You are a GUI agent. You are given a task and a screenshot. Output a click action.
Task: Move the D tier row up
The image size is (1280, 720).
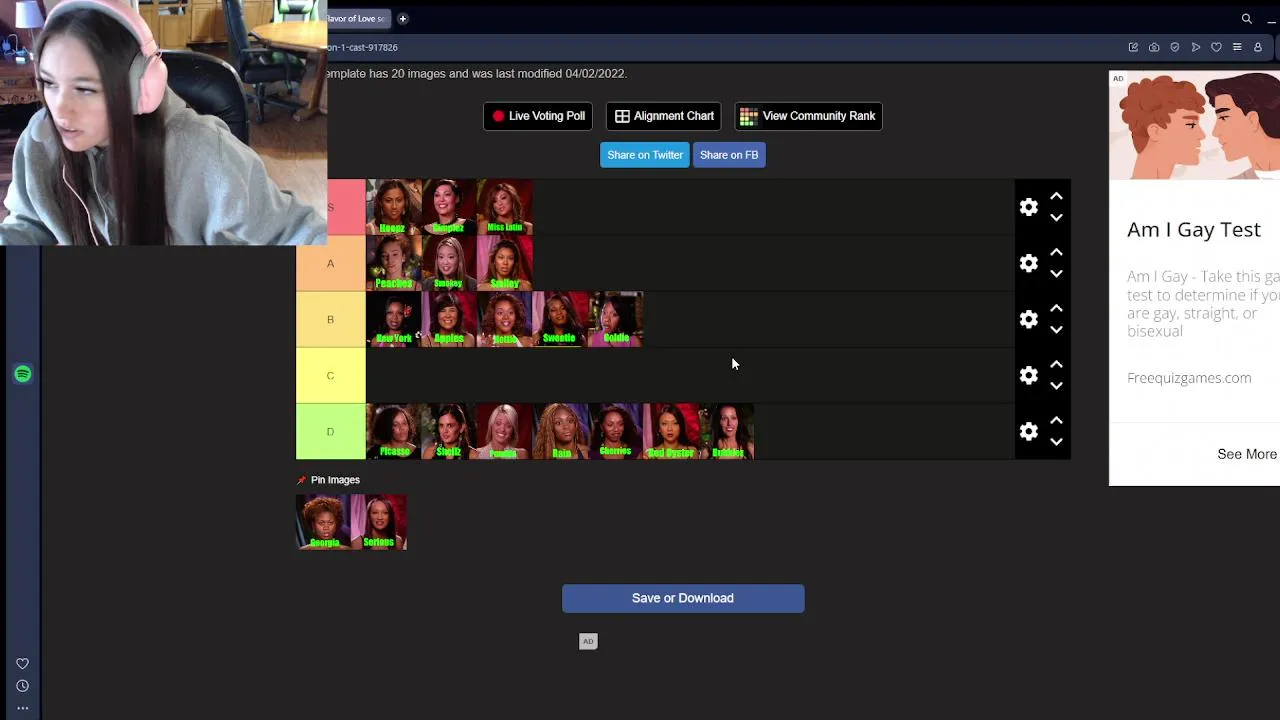(x=1056, y=420)
